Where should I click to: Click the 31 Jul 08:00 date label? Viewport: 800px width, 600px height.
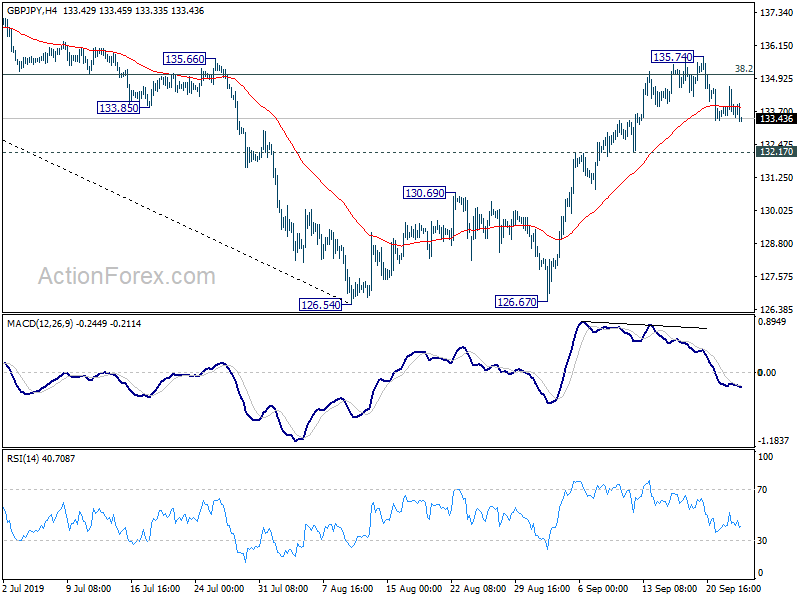click(x=283, y=588)
